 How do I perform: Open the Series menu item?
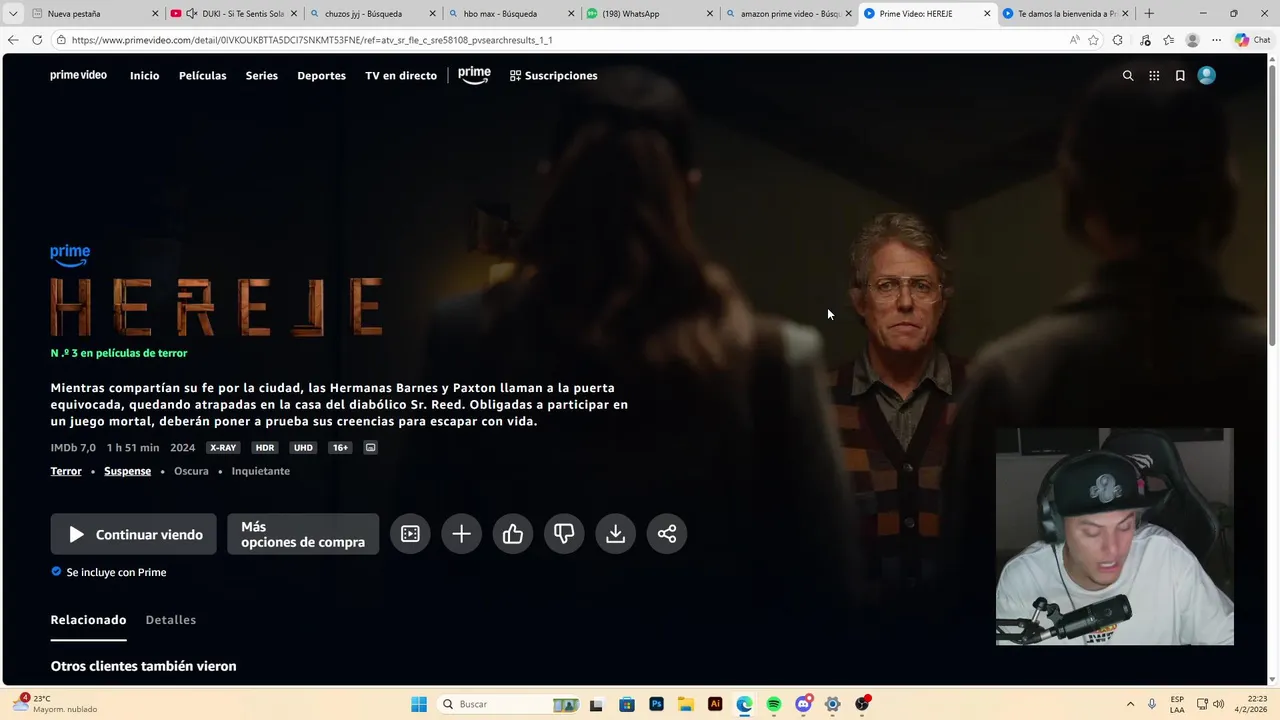[x=261, y=76]
